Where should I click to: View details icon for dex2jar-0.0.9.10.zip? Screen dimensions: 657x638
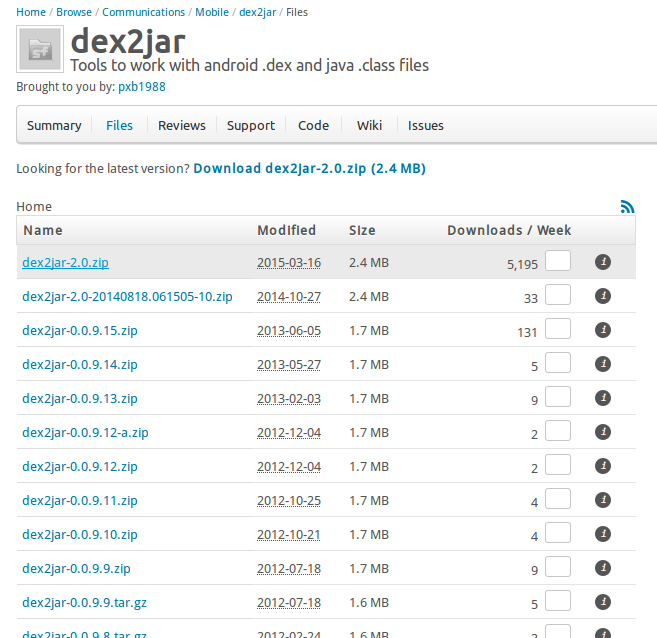[603, 534]
